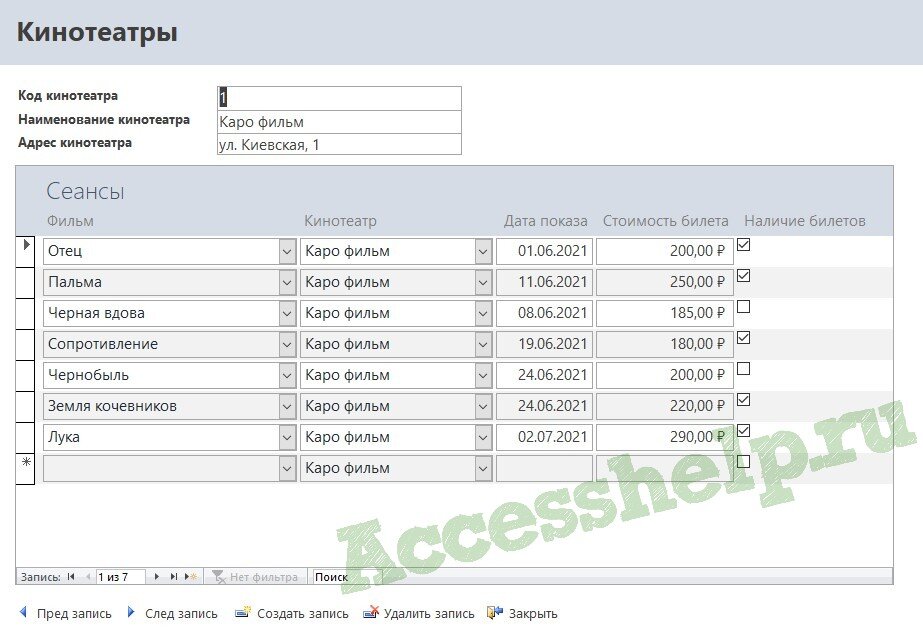The height and width of the screenshot is (635, 923).
Task: Click the empty date field in new row
Action: tap(544, 468)
